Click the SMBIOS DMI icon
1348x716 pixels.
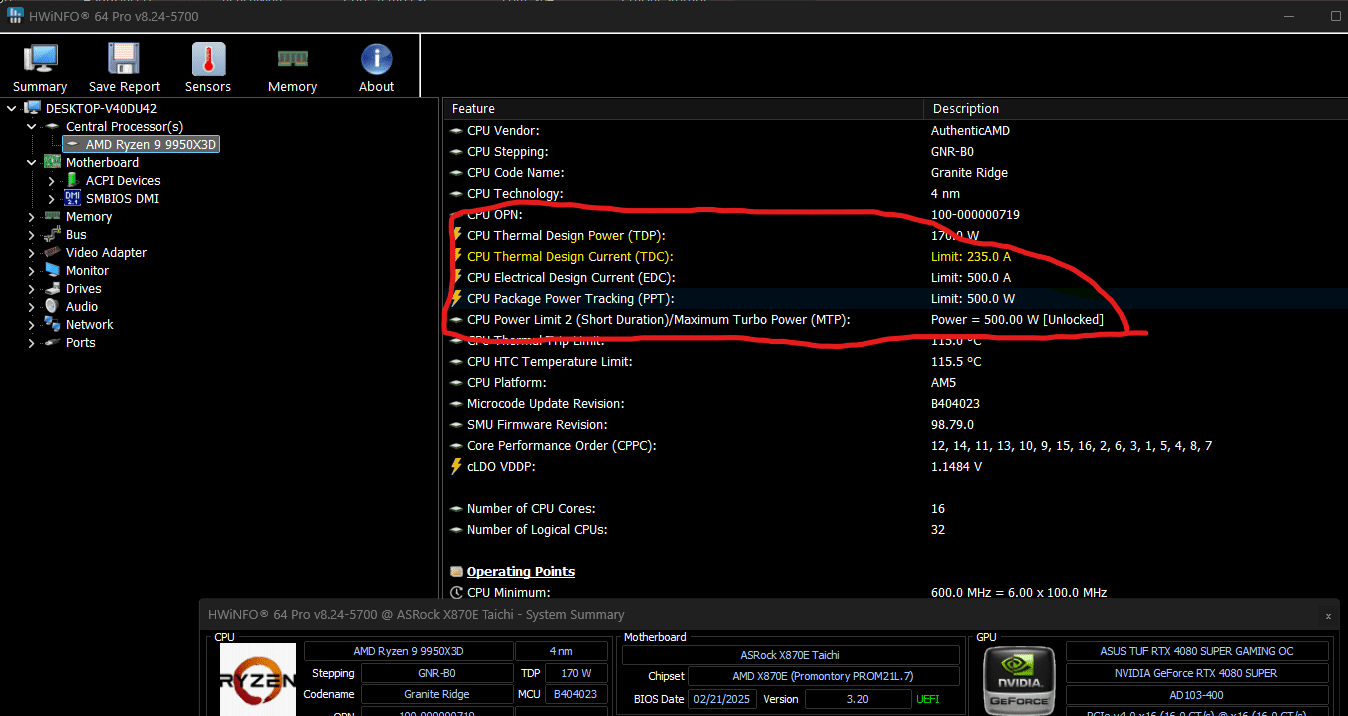pos(72,198)
